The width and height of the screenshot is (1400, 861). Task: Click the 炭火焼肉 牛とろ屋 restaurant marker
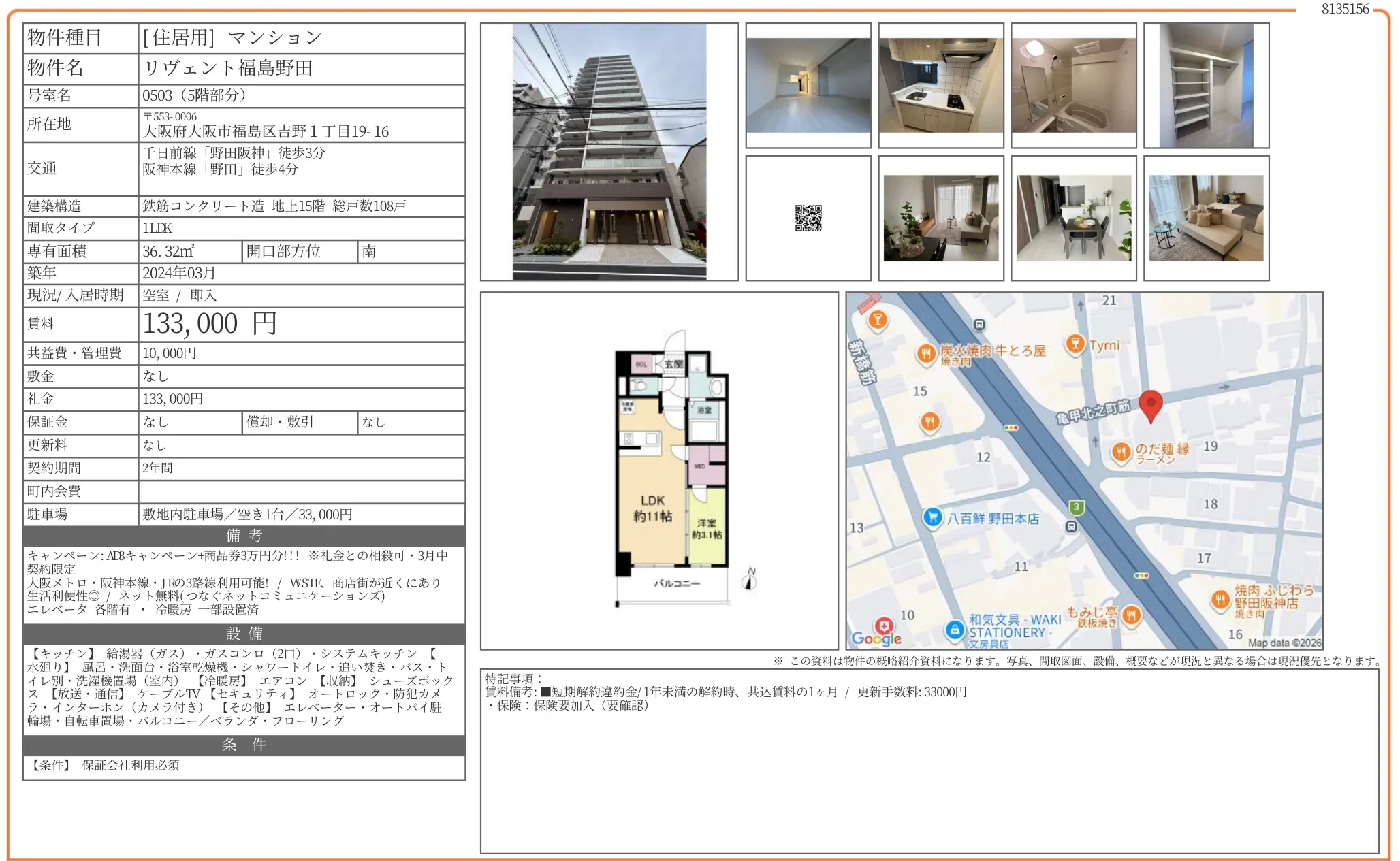pyautogui.click(x=925, y=353)
